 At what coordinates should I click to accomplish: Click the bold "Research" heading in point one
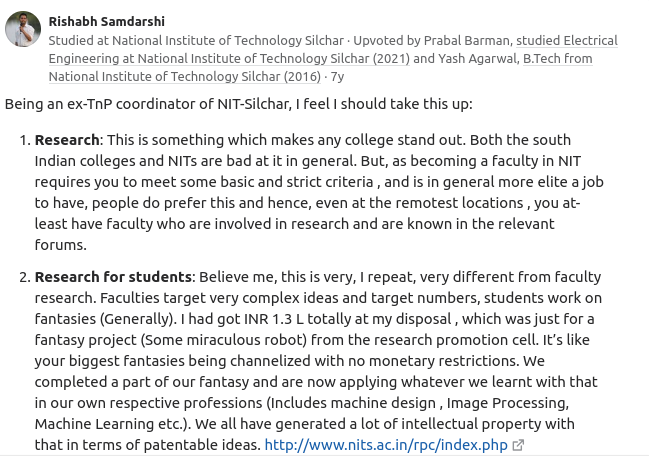(67, 140)
